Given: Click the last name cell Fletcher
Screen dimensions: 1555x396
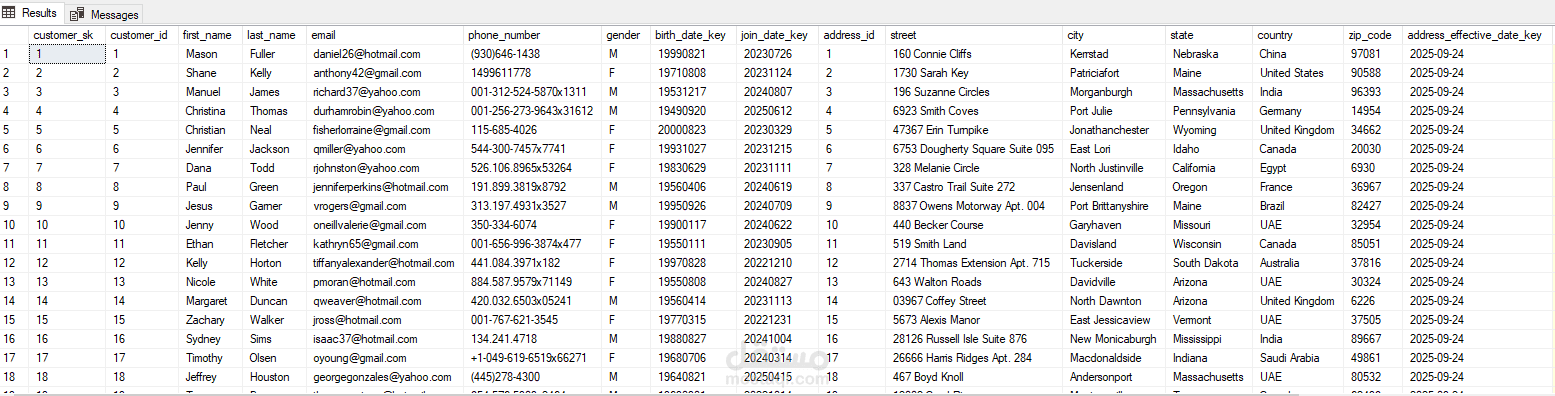Looking at the screenshot, I should (275, 244).
